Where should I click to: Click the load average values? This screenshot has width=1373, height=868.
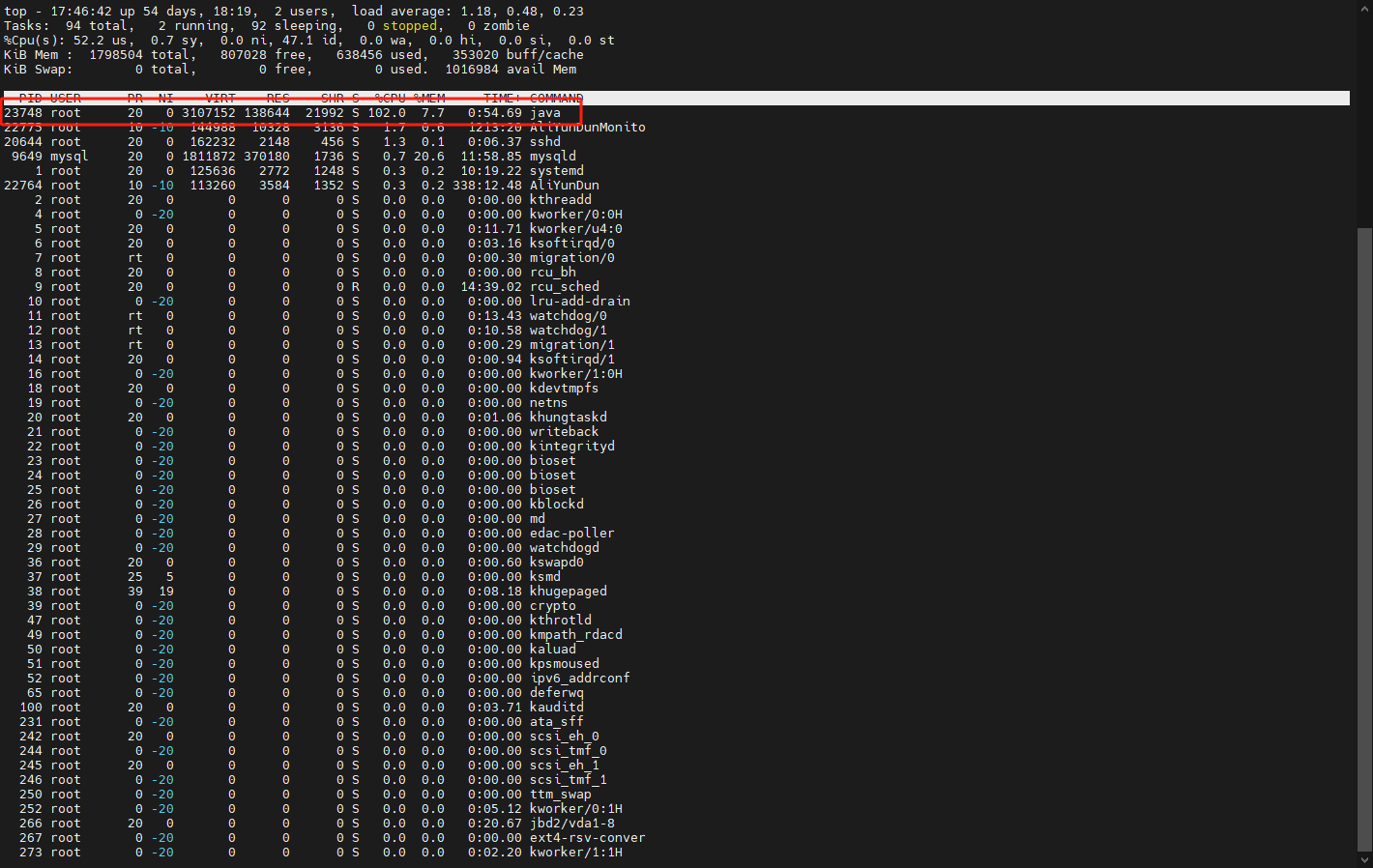[x=522, y=12]
